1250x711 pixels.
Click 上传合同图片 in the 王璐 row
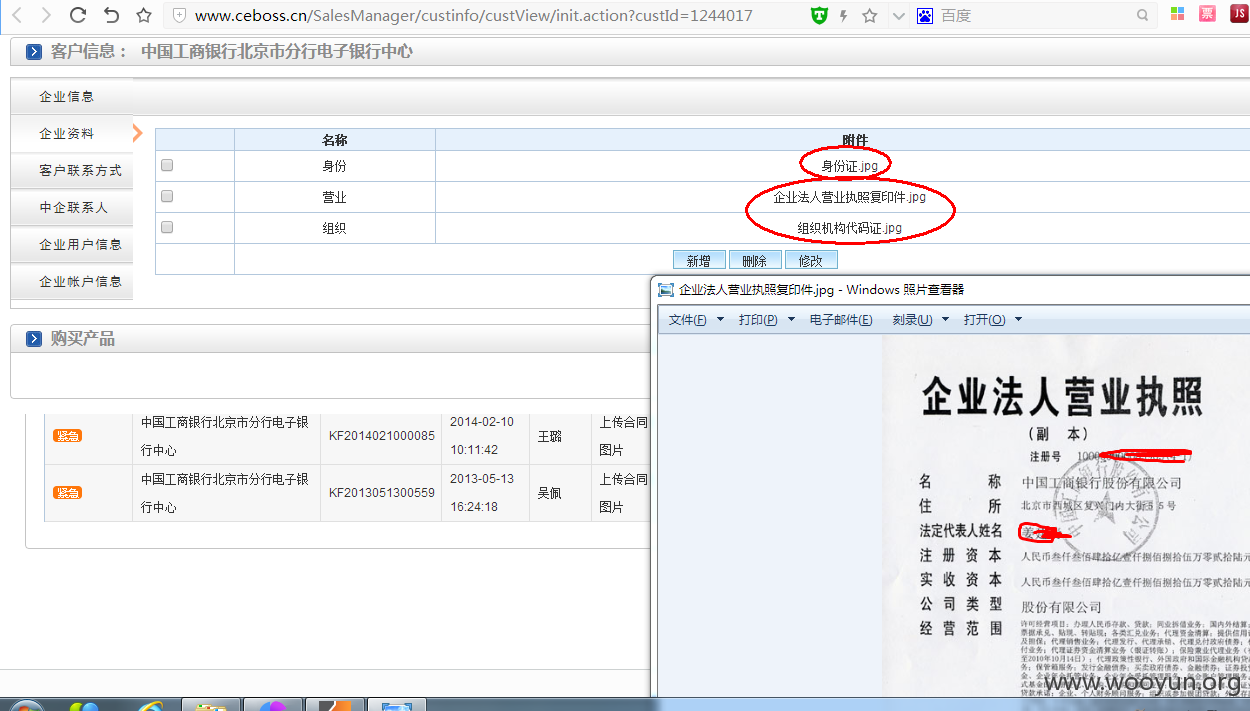click(623, 436)
